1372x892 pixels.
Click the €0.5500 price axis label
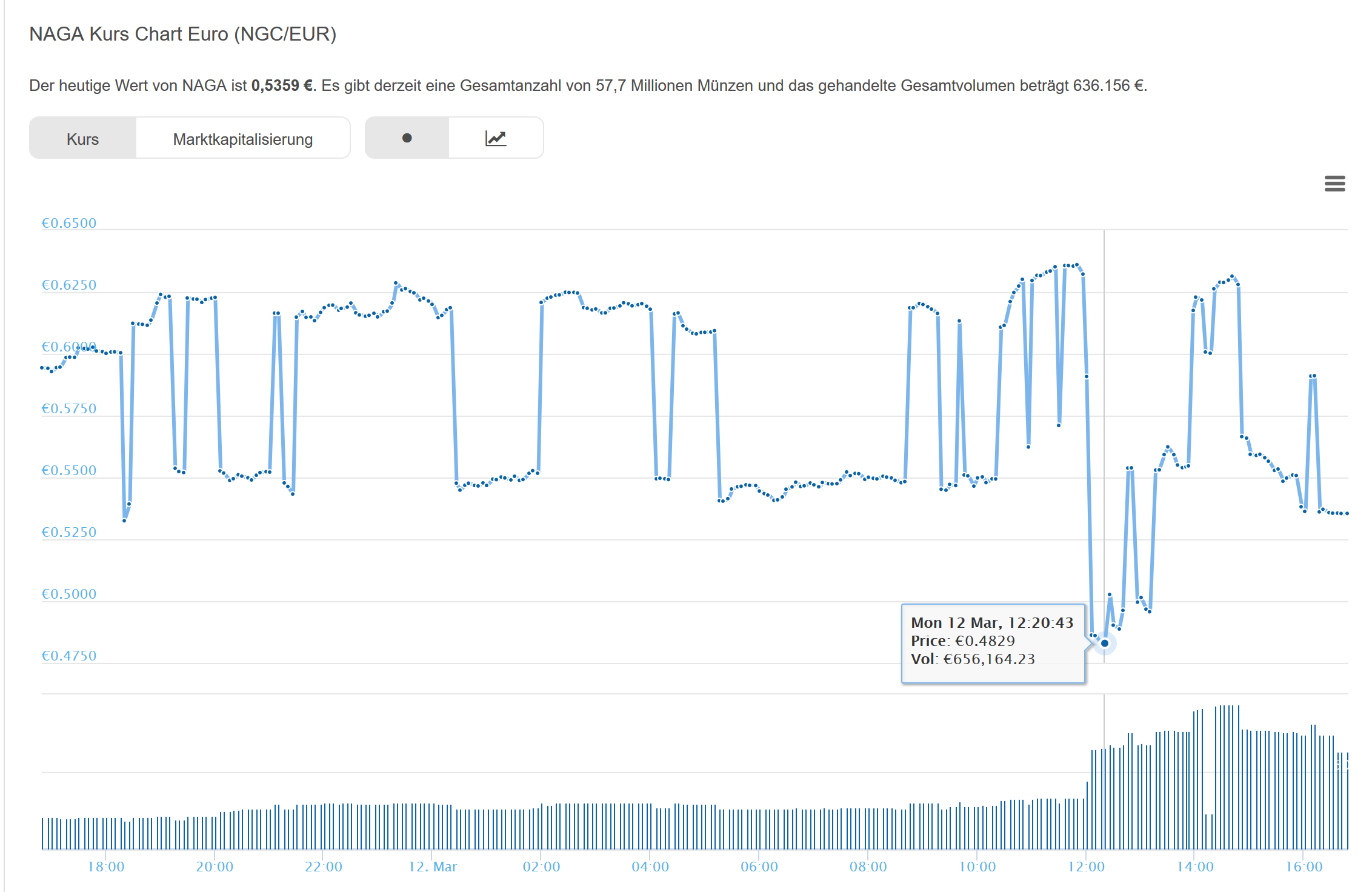68,470
